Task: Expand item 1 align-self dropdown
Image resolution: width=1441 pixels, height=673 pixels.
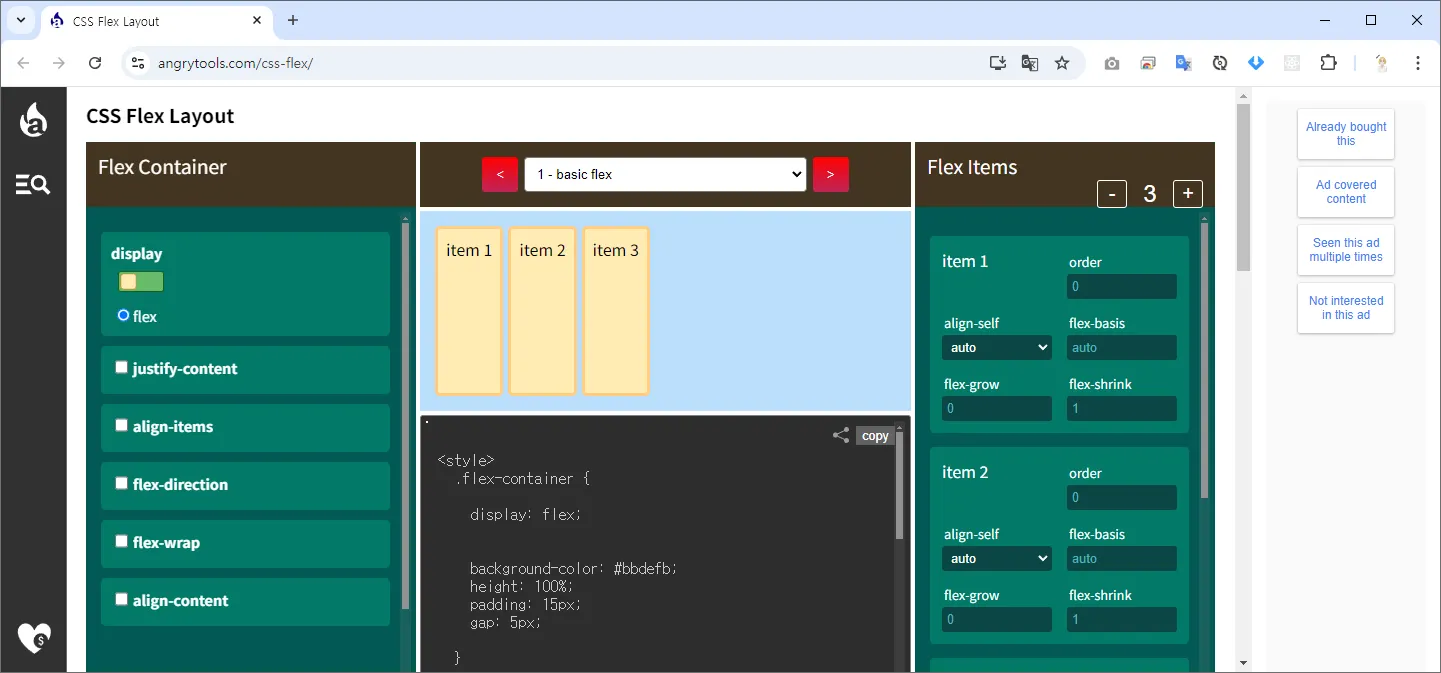Action: (x=997, y=348)
